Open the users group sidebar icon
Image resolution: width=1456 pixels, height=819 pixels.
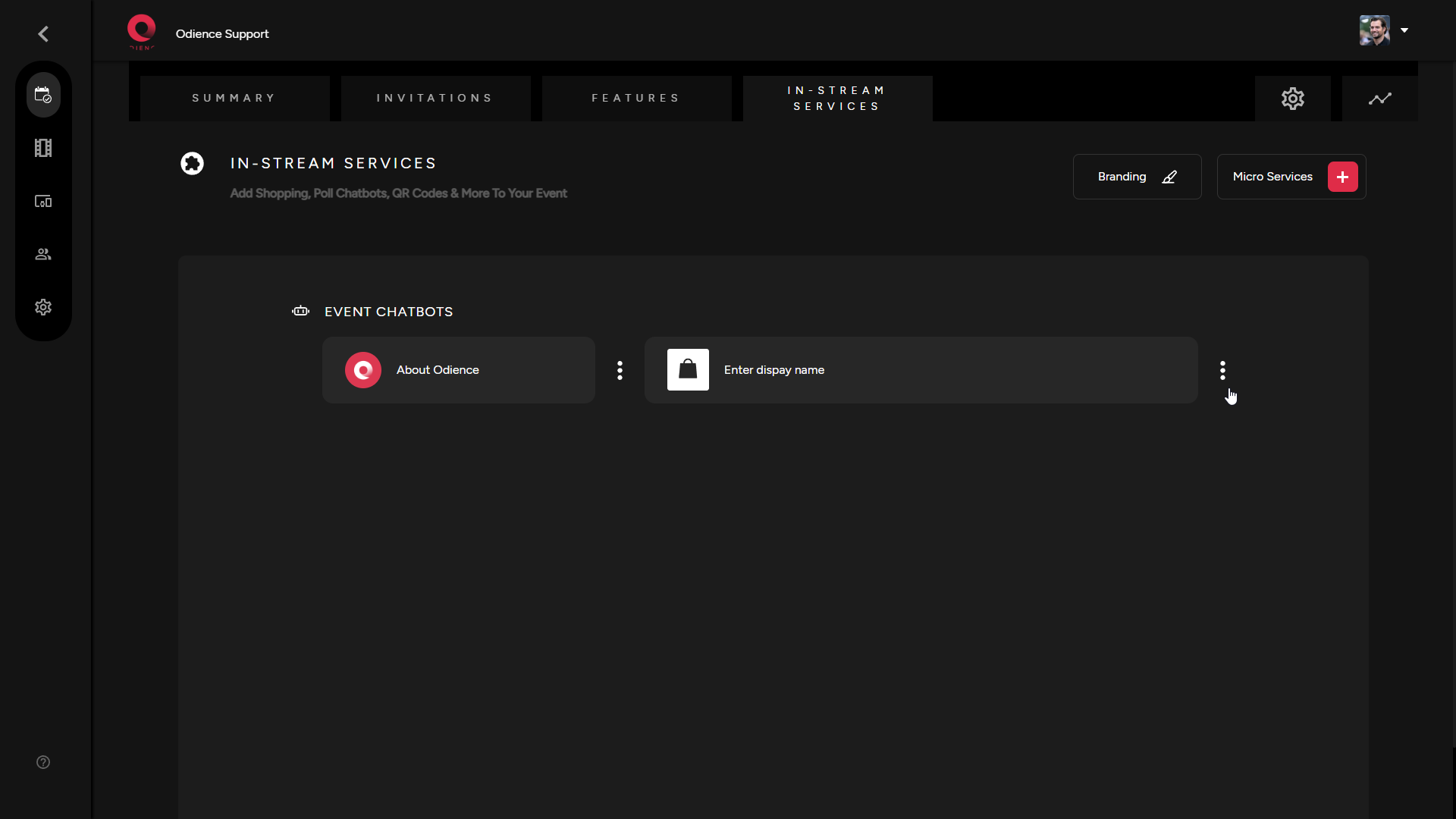coord(43,254)
